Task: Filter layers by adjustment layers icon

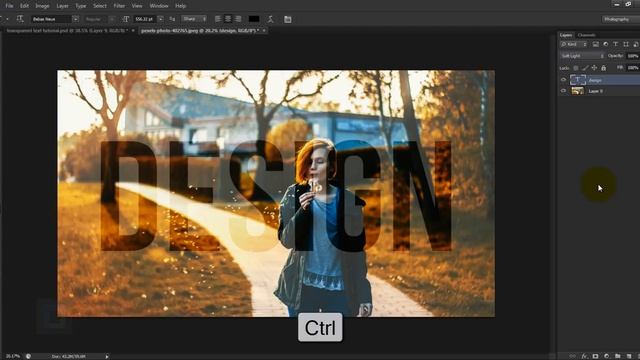Action: (606, 44)
